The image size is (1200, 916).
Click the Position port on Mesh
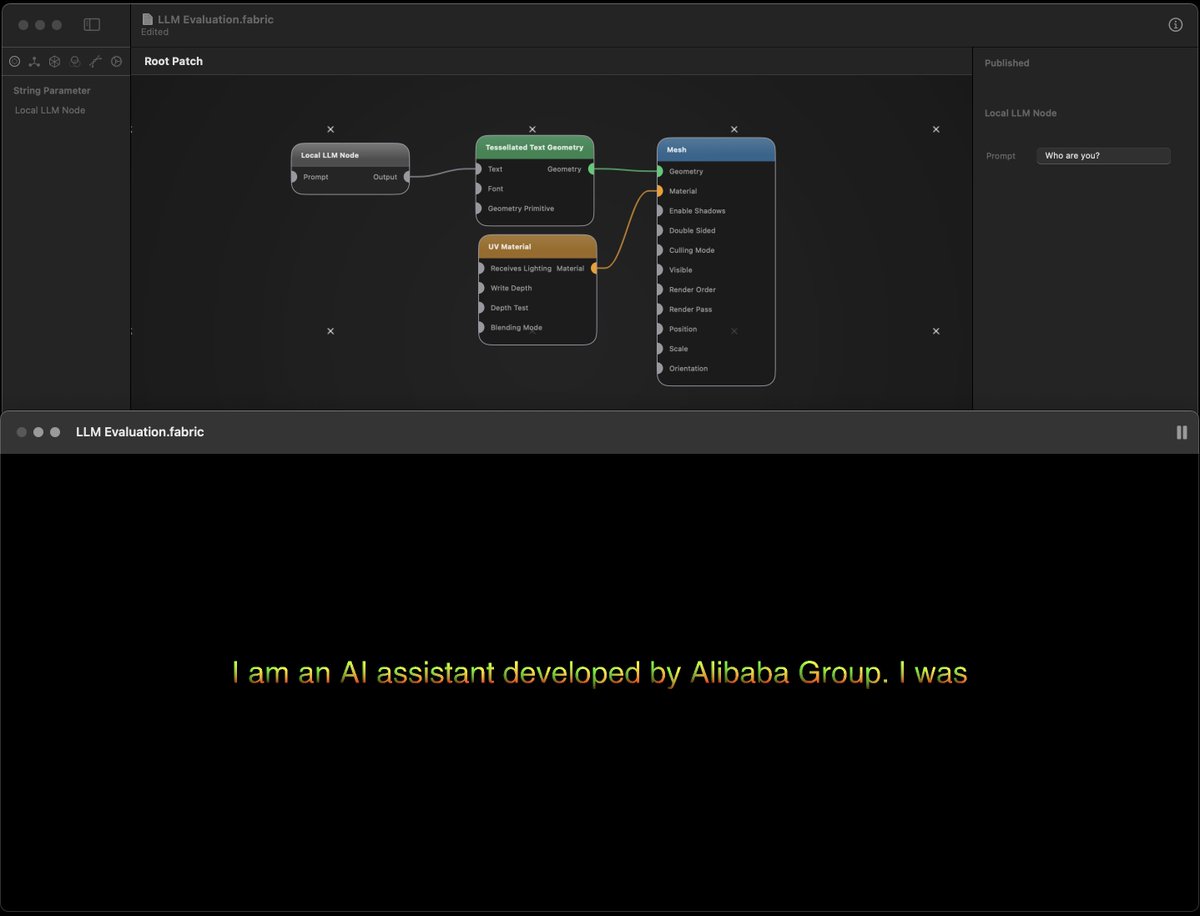click(659, 329)
